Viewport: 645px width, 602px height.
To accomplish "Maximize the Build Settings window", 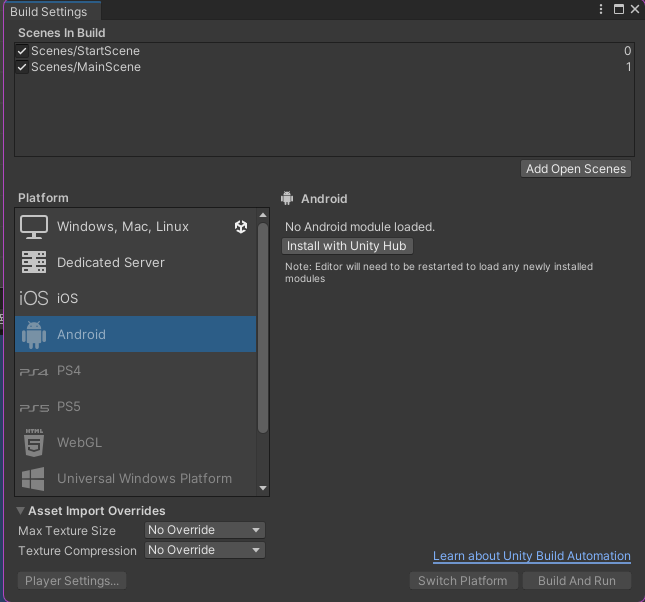I will point(619,9).
